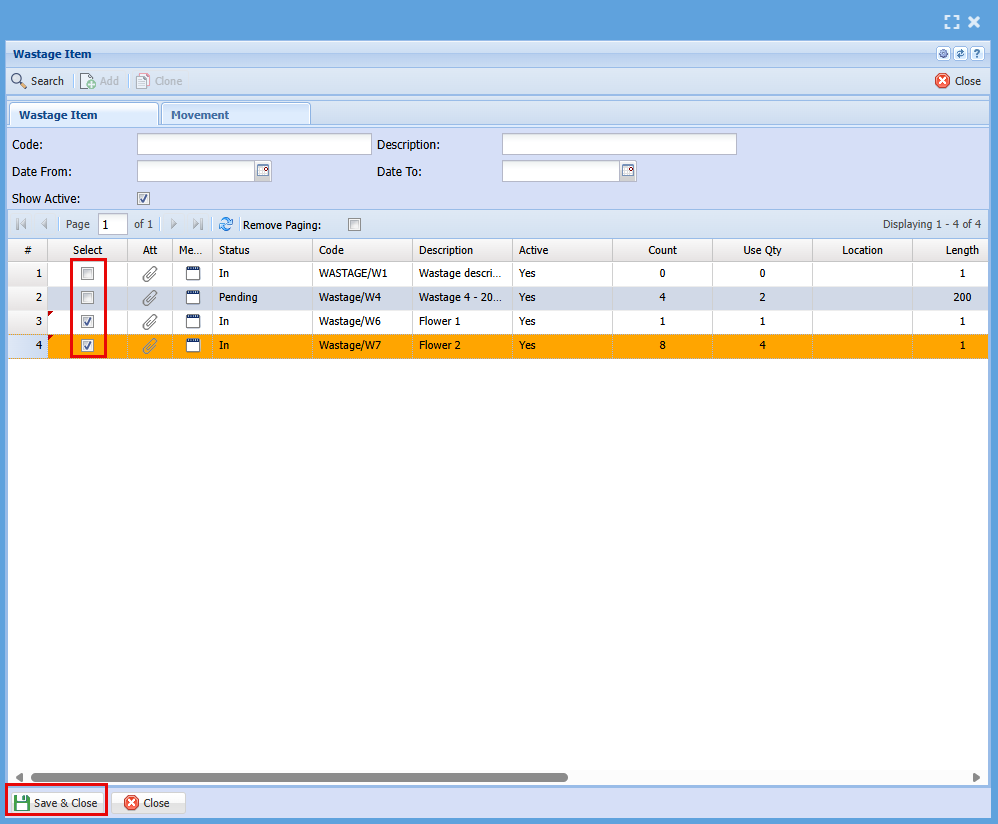Toggle the Show Active checkbox

click(x=143, y=199)
